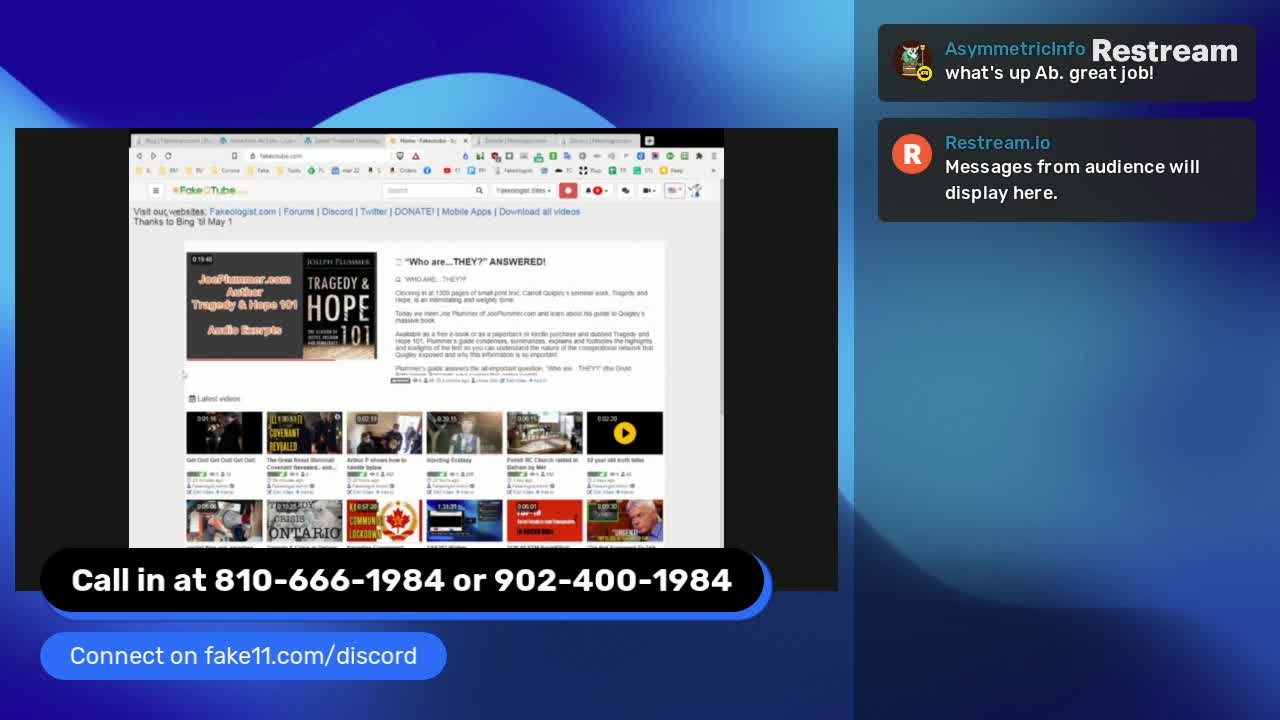Open the Mobile Apps link
Image resolution: width=1280 pixels, height=720 pixels.
466,212
